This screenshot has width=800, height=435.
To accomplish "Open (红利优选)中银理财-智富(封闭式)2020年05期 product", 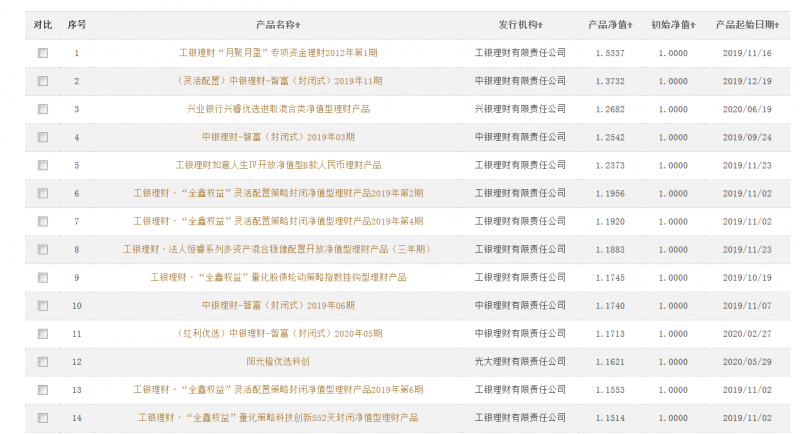I will click(x=278, y=334).
